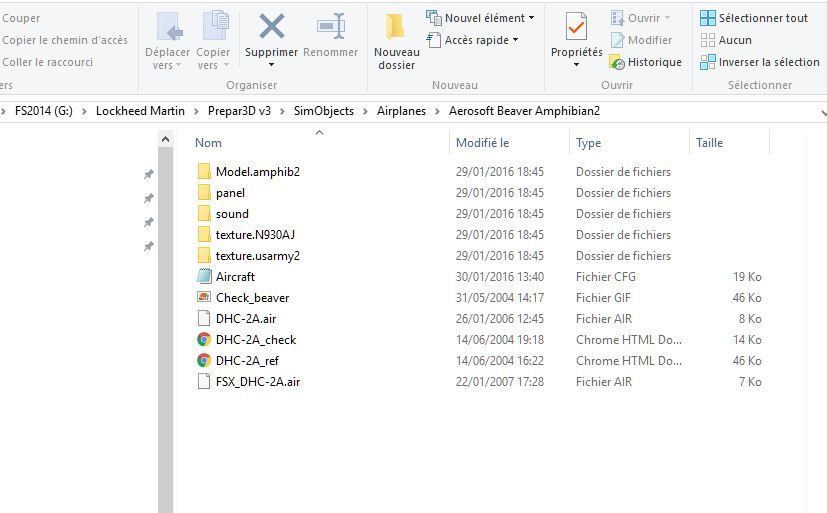
Task: Click the DHC-2A_check Chrome icon
Action: point(204,340)
